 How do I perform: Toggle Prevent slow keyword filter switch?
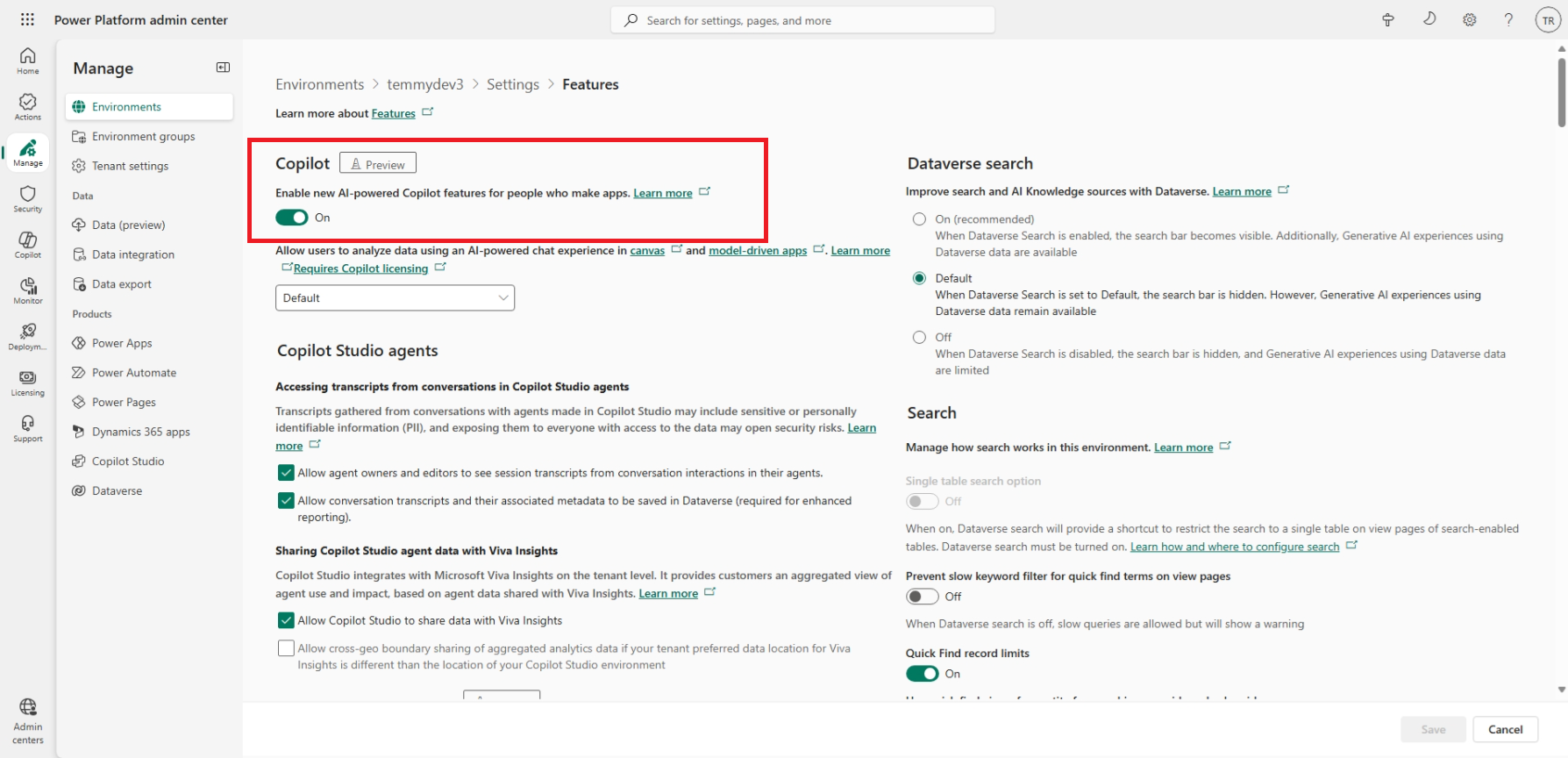923,597
